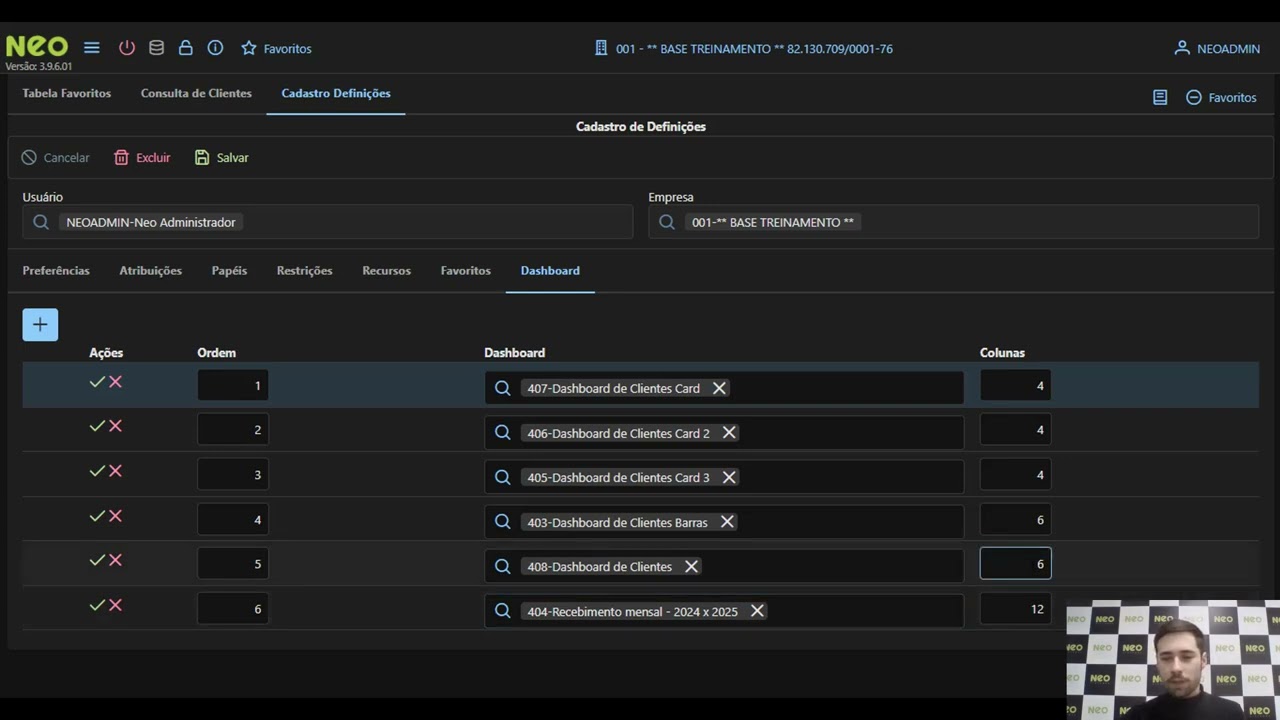
Task: Click the building icon beside company name
Action: [601, 48]
